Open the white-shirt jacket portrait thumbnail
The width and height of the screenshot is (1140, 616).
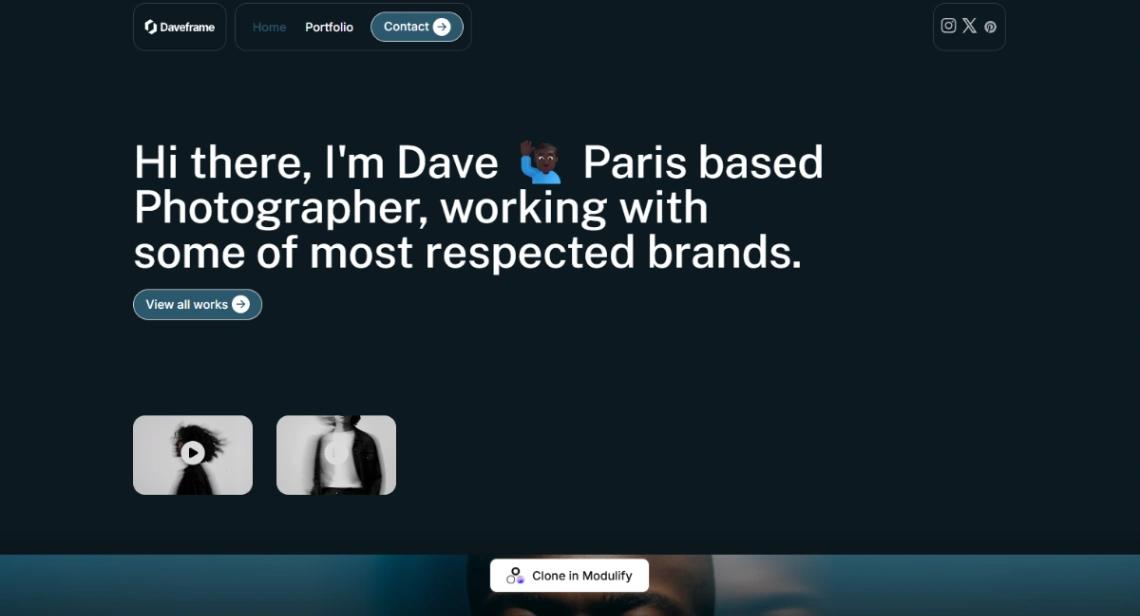(336, 455)
